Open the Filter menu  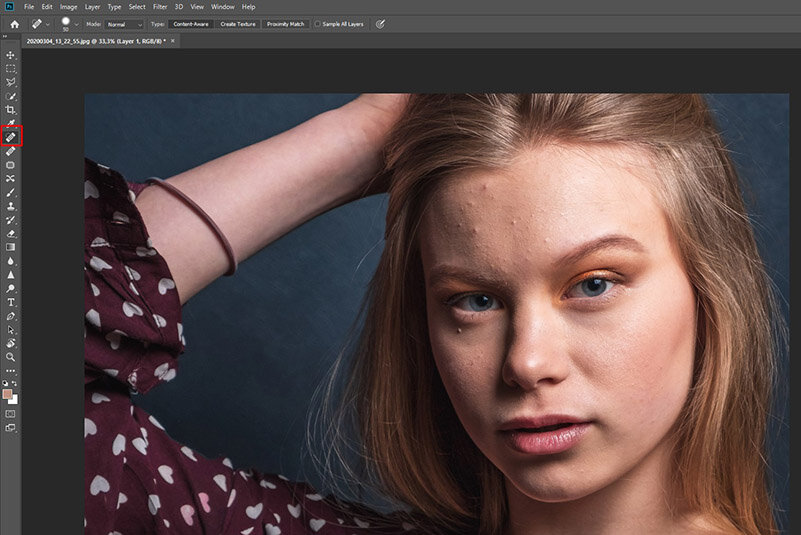coord(160,7)
